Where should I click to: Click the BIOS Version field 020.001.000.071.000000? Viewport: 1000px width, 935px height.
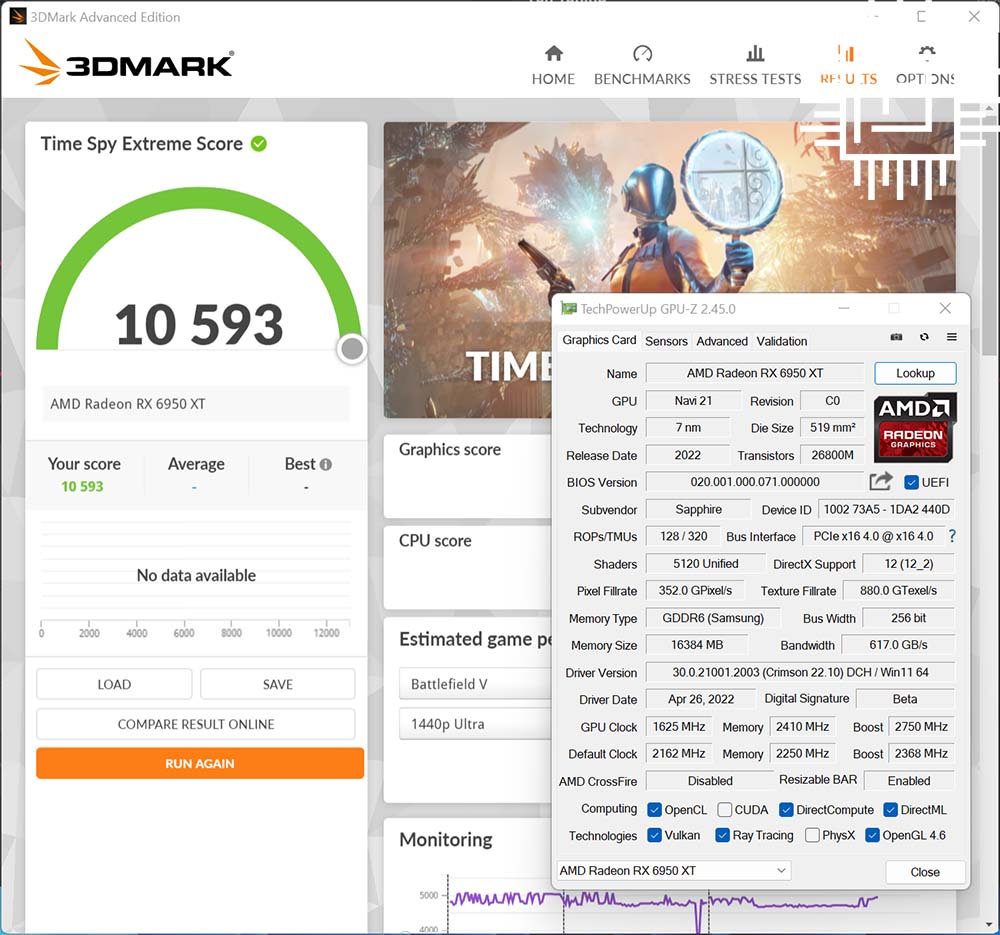[x=754, y=482]
